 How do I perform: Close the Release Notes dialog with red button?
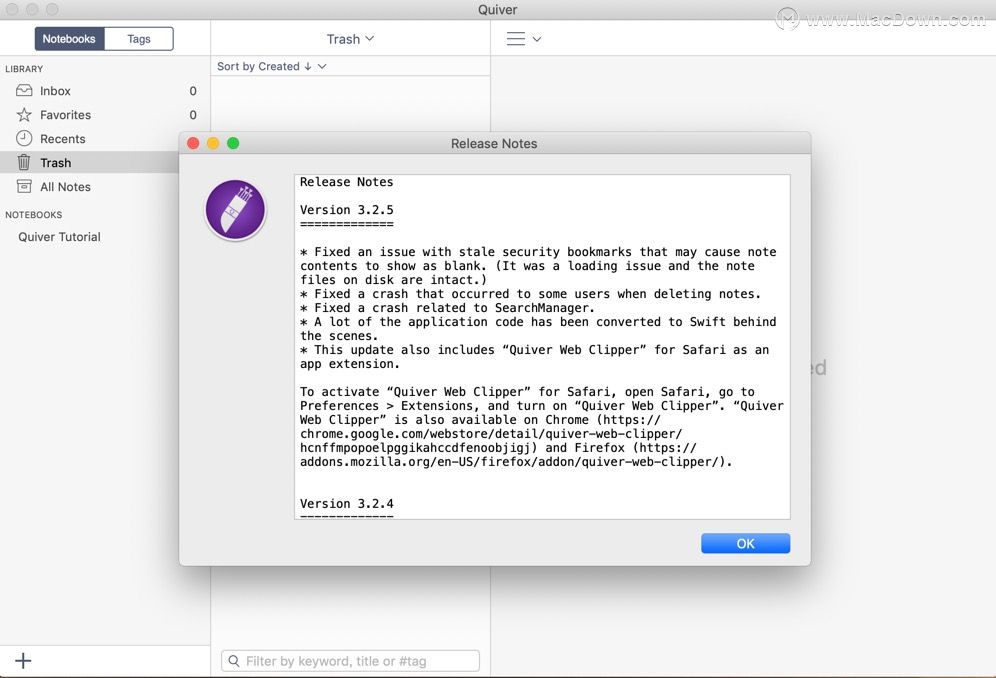pos(194,144)
